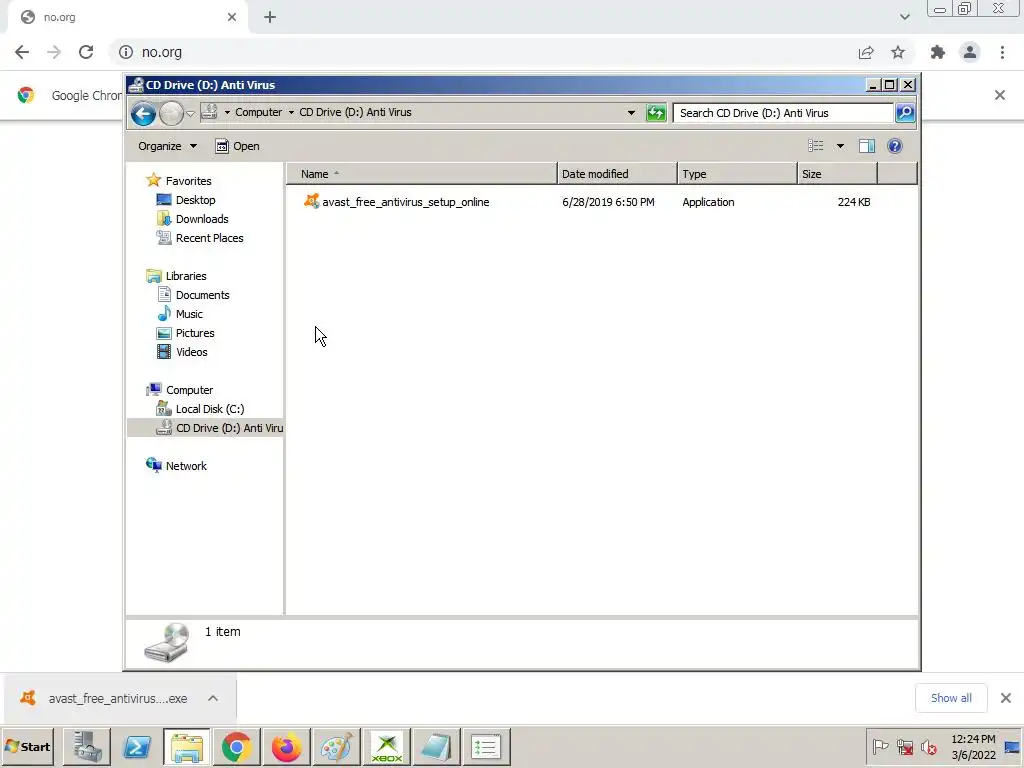
Task: Open Network in navigation pane
Action: tap(185, 466)
